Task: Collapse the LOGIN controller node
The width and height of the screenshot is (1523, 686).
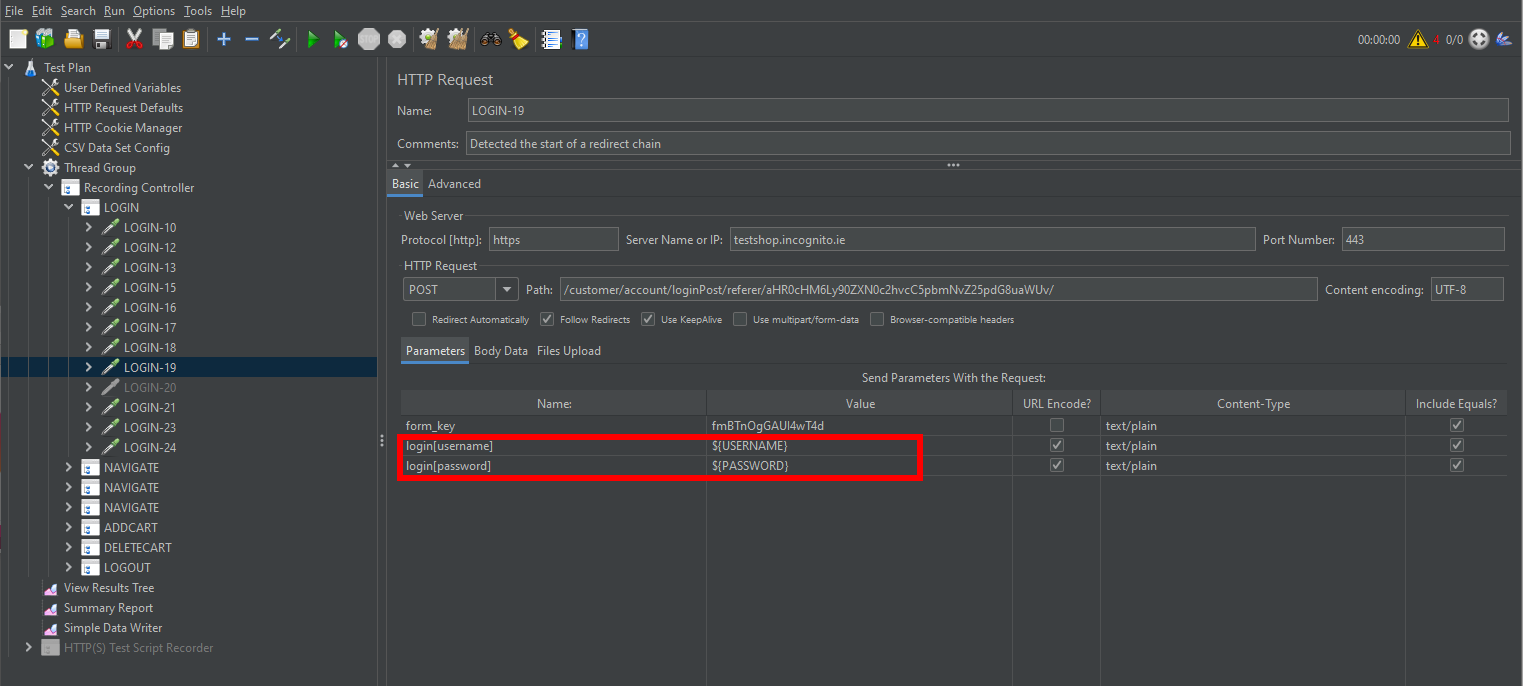Action: tap(69, 207)
